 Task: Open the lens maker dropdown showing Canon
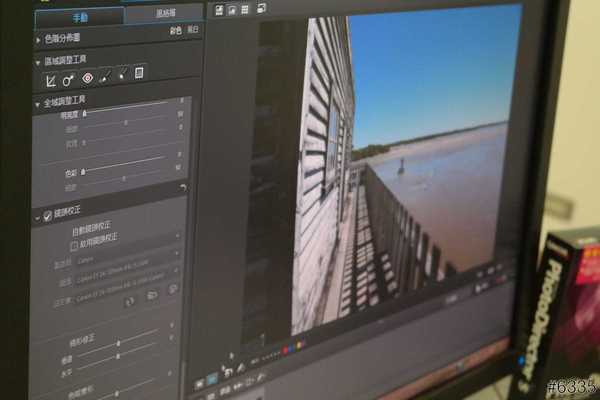(125, 258)
